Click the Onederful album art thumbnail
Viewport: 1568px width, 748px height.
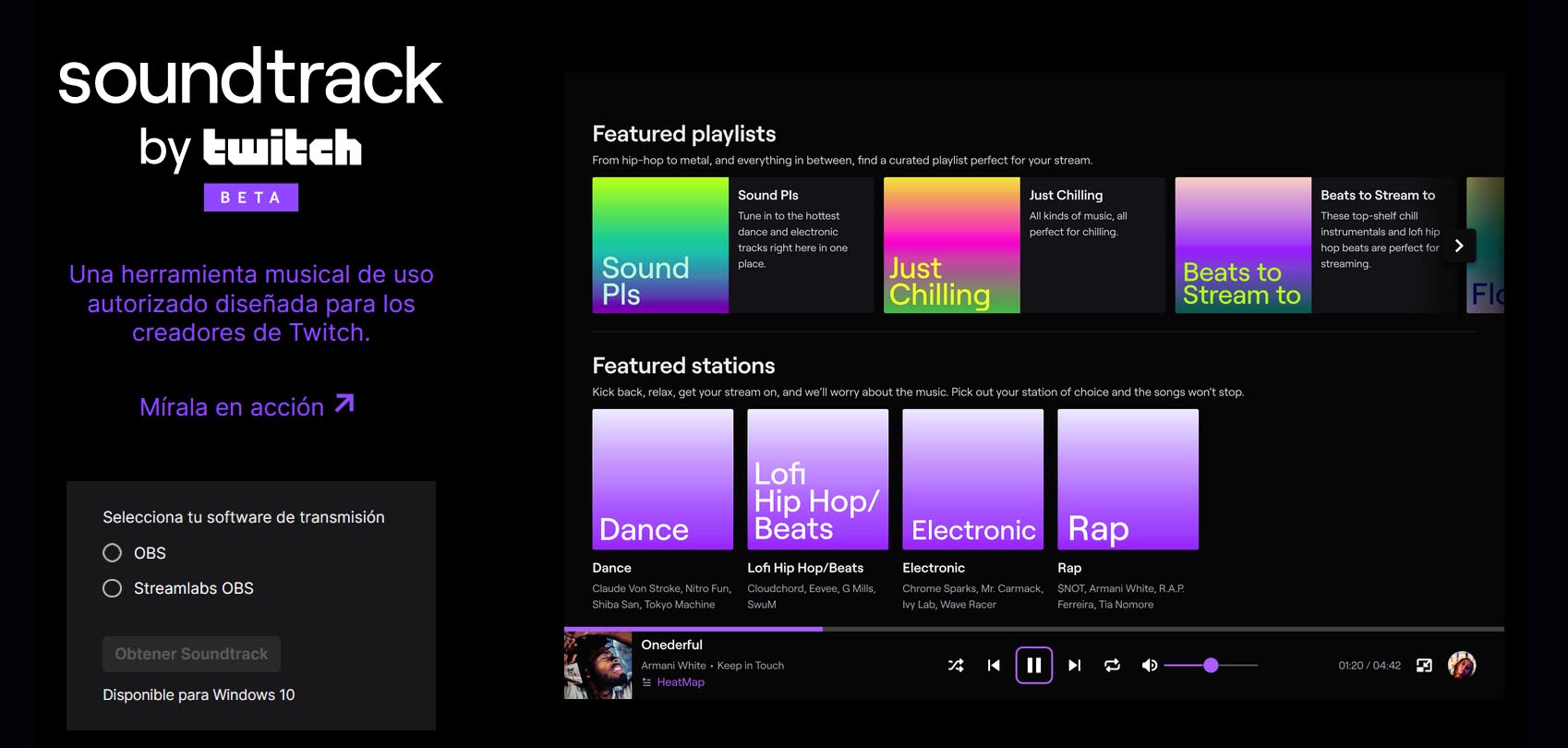598,665
